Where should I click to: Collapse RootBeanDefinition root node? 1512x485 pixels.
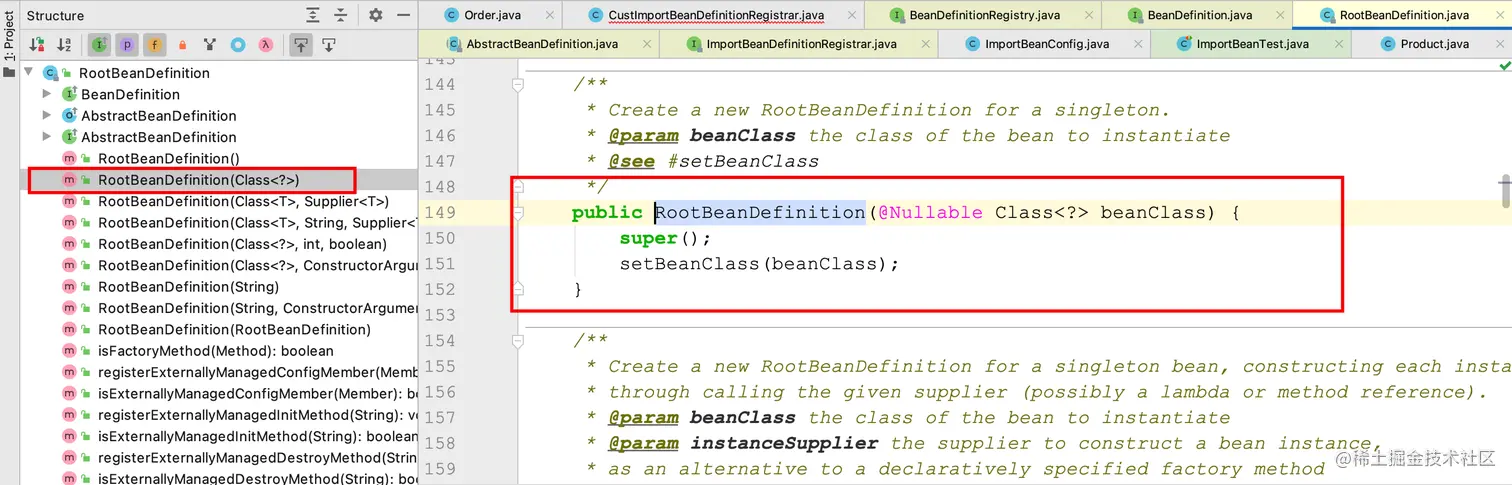(29, 72)
